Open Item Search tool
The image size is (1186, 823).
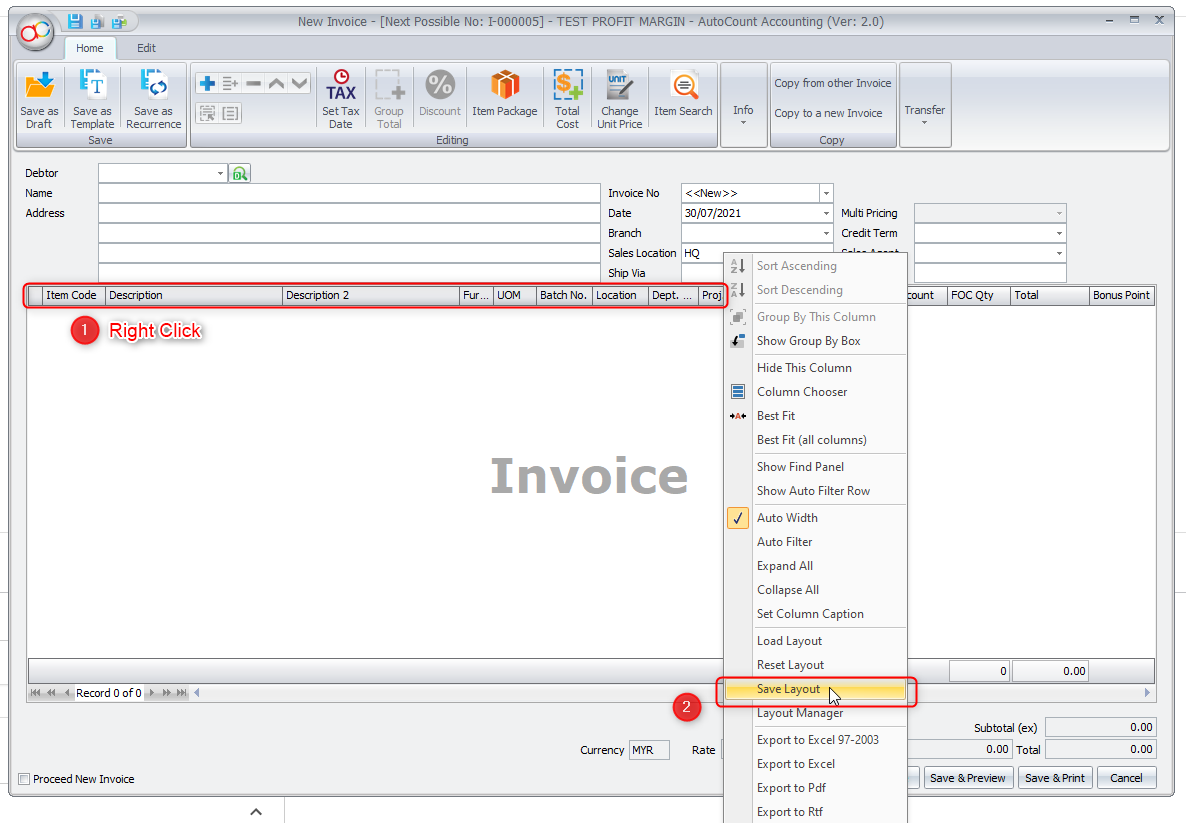(683, 93)
